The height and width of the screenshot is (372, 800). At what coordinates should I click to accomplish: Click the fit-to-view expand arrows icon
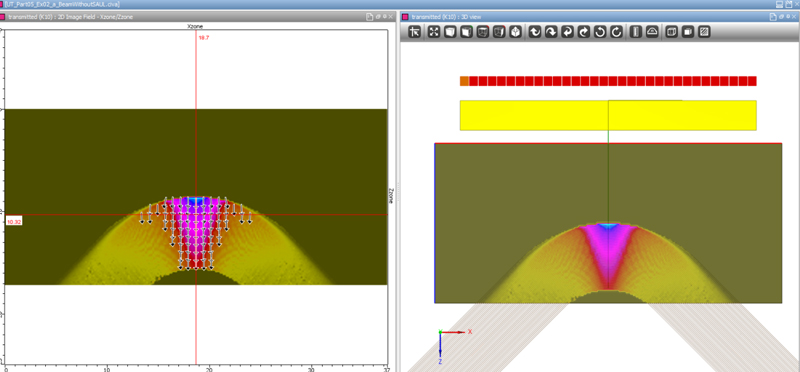pyautogui.click(x=434, y=32)
